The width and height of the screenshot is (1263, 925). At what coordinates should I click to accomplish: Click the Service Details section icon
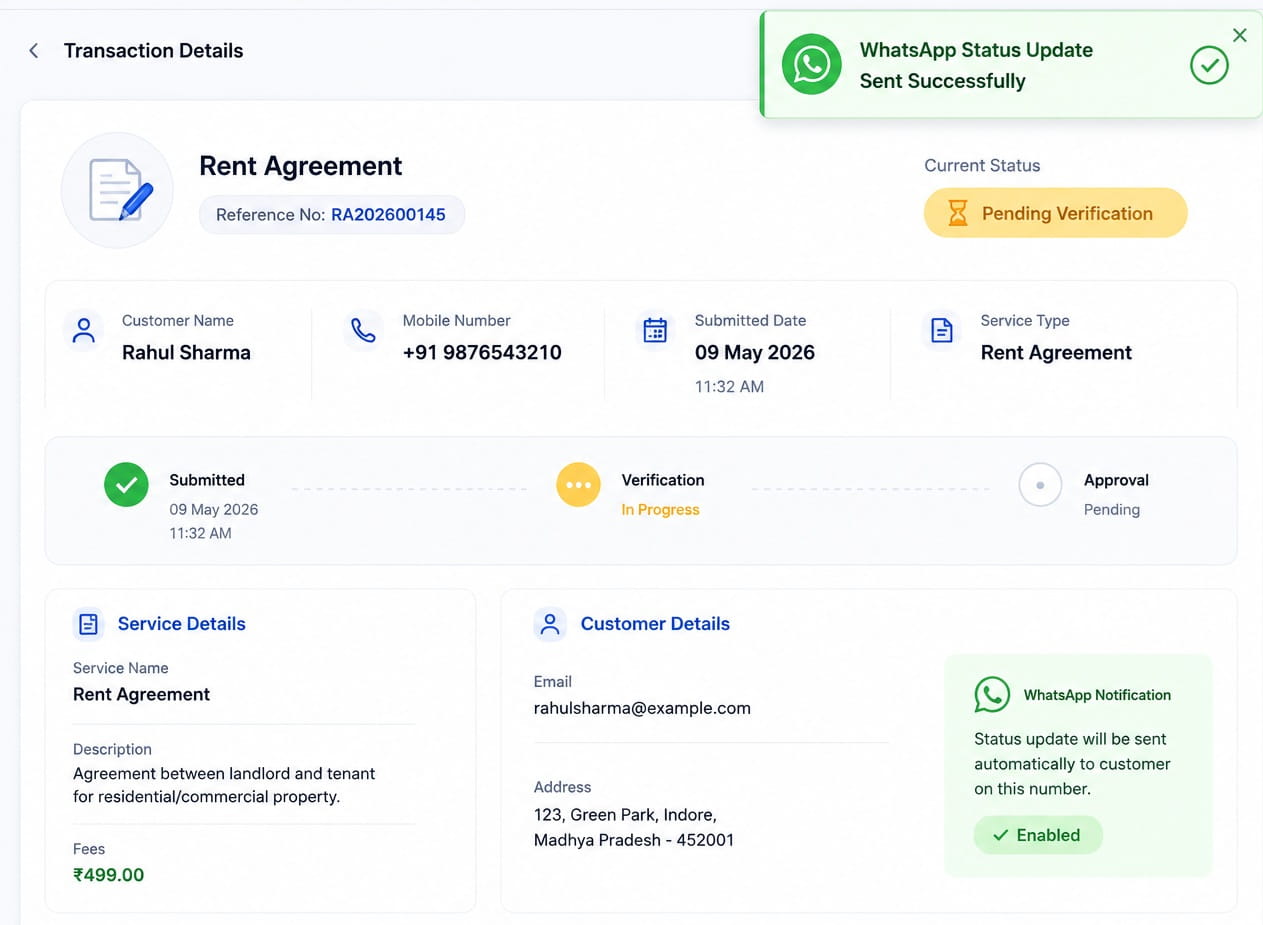[88, 624]
